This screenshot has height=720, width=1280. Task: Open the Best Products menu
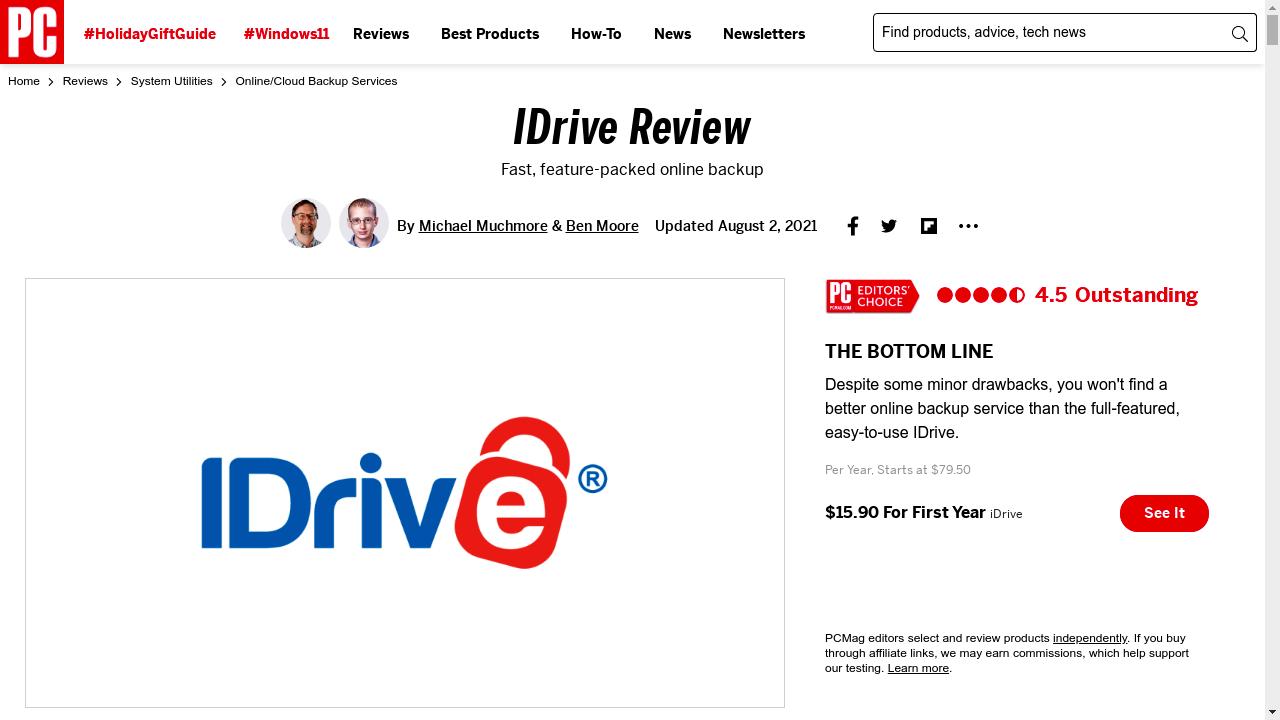[x=490, y=34]
